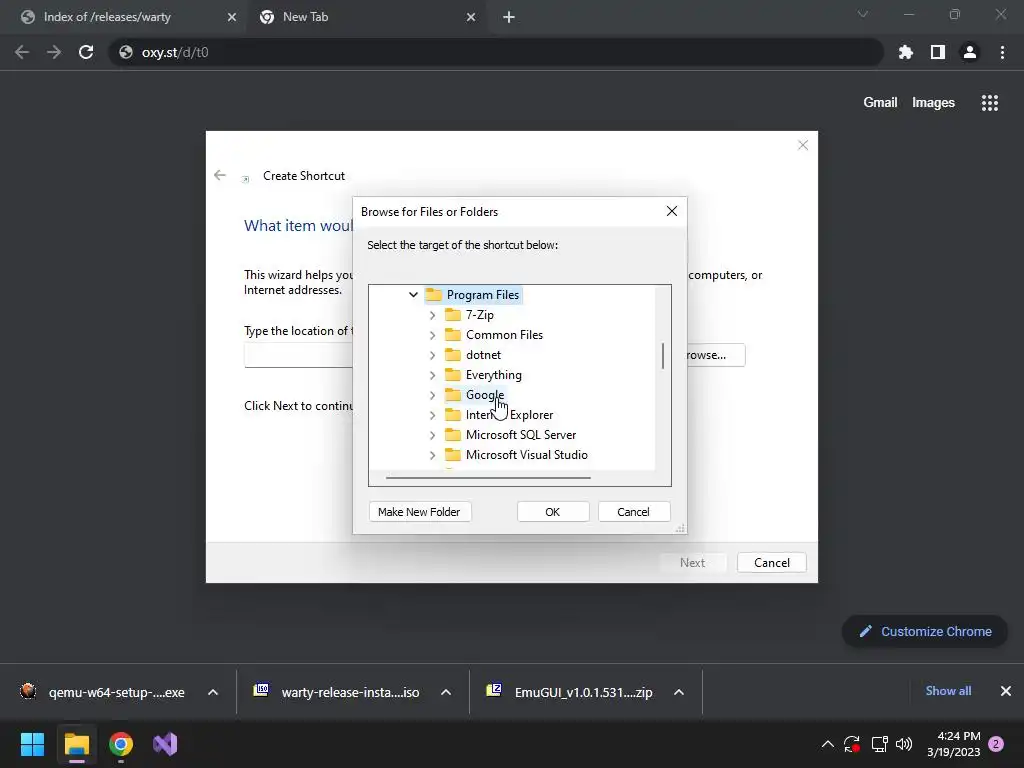Click the horizontal scrollbar in folder tree

488,478
